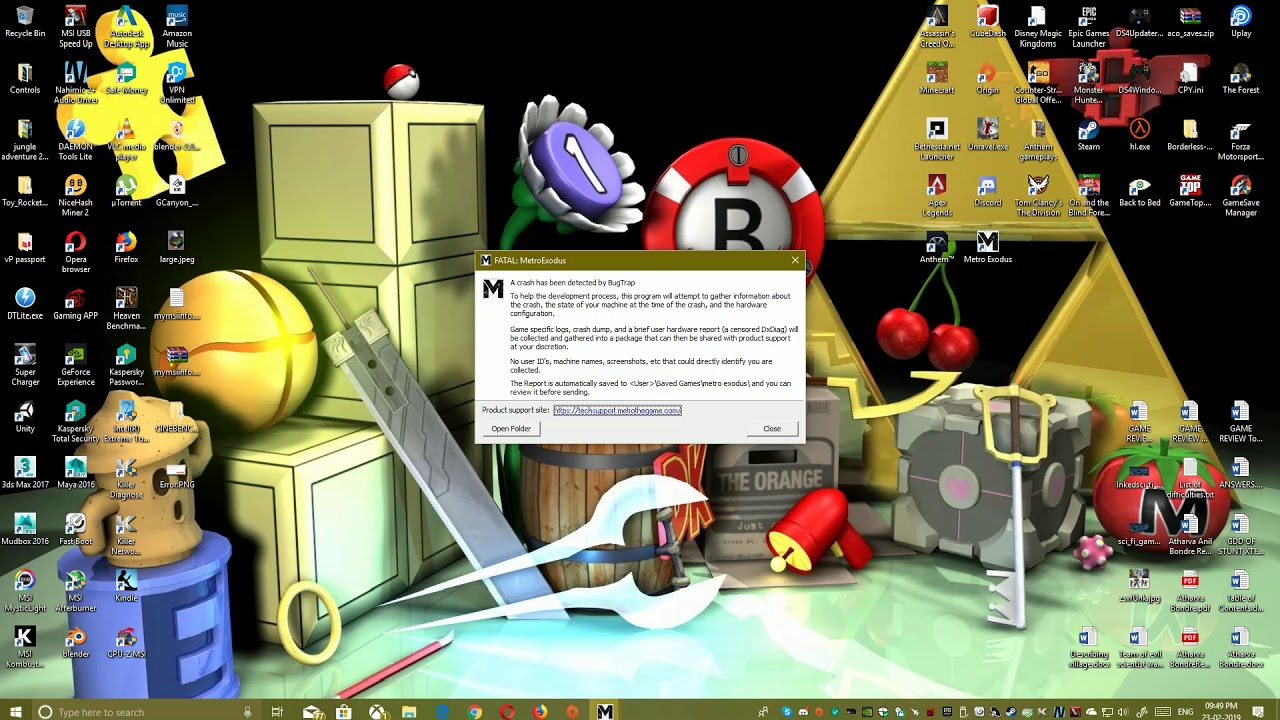
Task: Open the Back to Bed shortcut
Action: (x=1139, y=191)
